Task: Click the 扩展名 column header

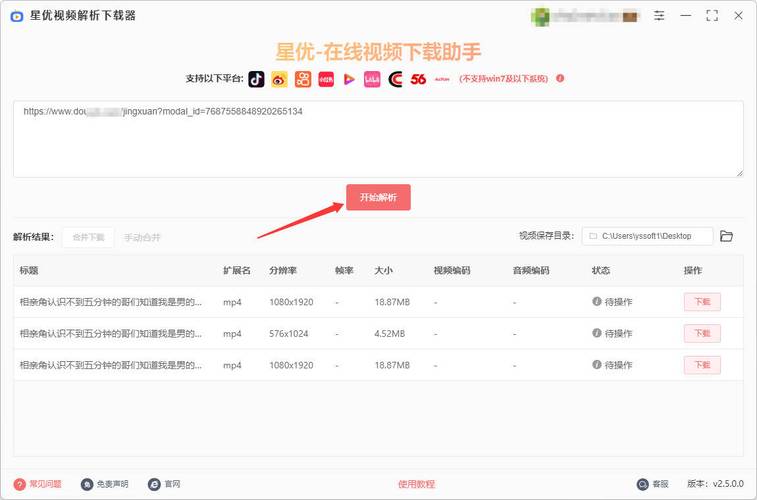Action: click(x=237, y=270)
